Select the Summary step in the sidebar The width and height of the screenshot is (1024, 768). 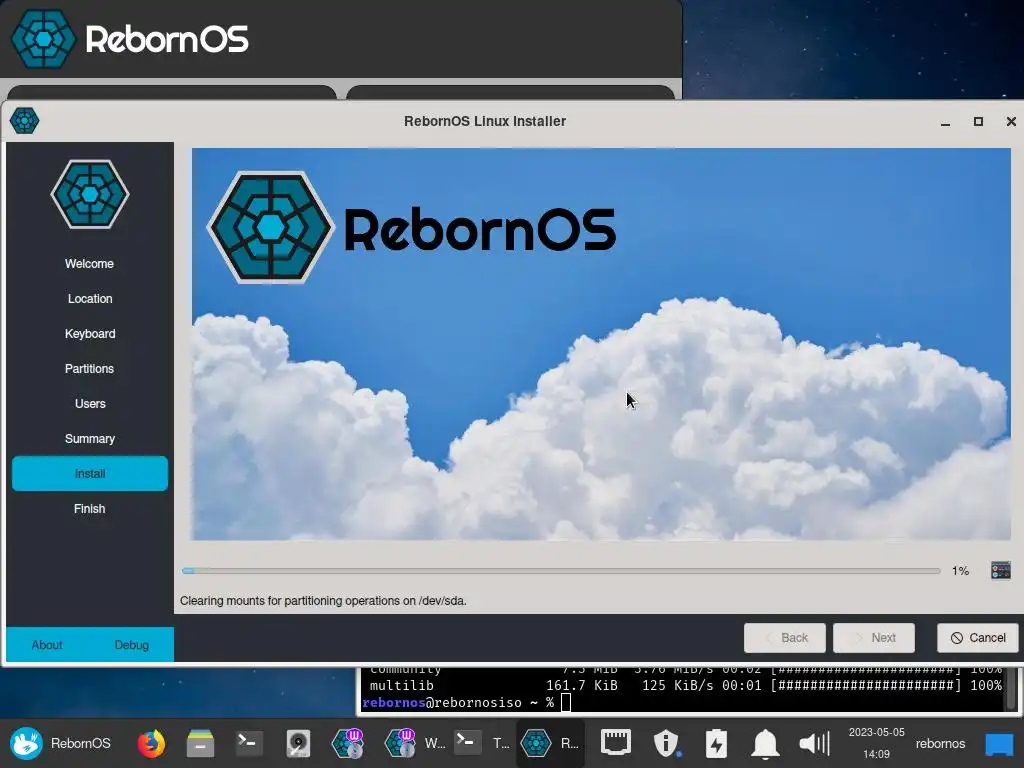[89, 439]
